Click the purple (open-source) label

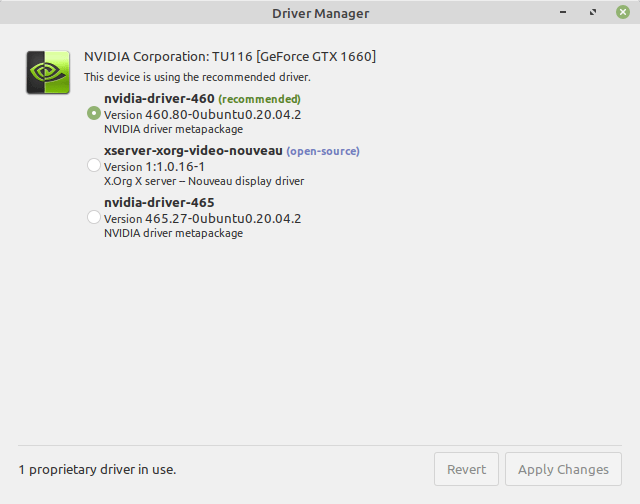coord(323,151)
